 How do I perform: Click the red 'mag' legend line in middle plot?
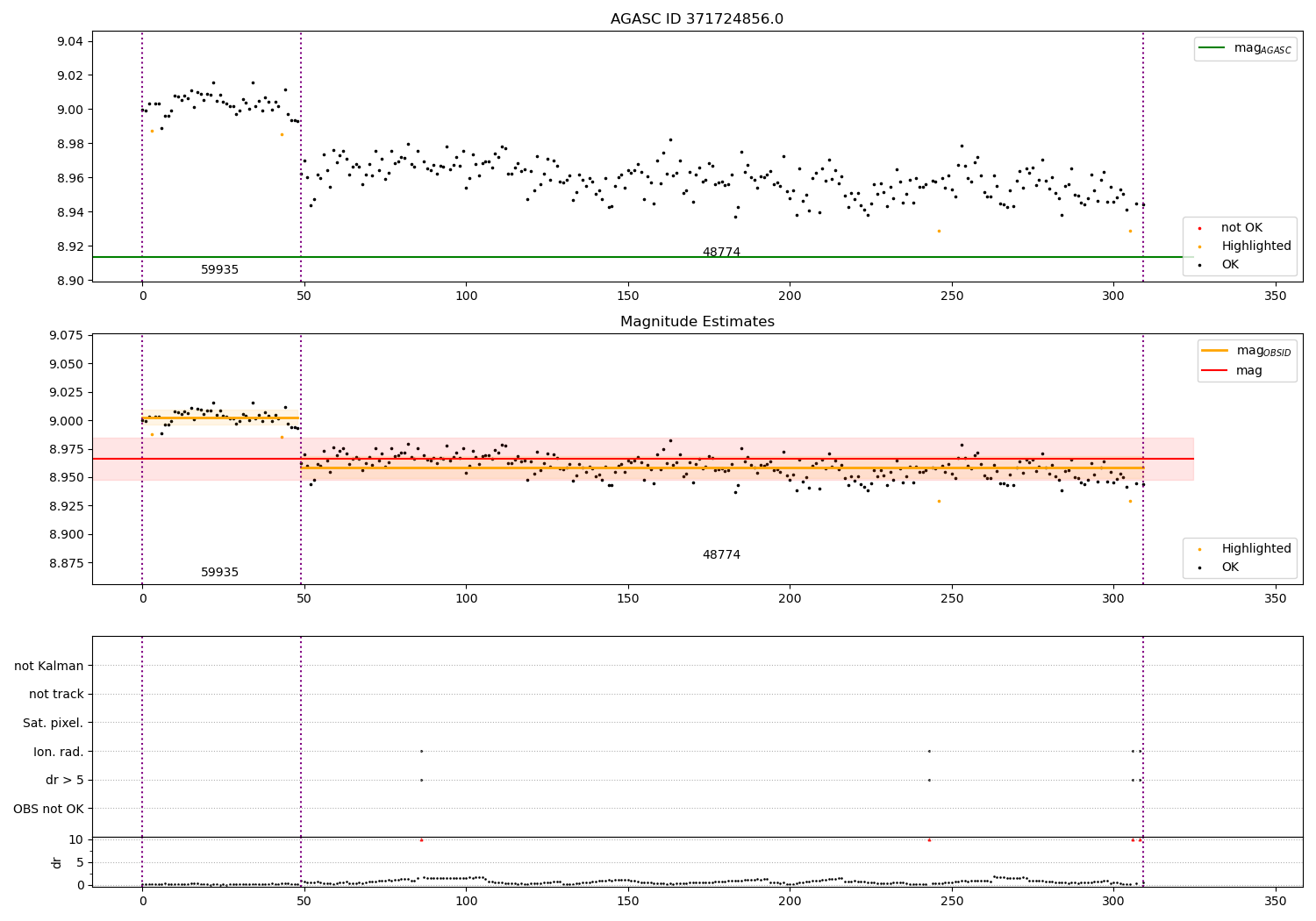(x=1214, y=370)
